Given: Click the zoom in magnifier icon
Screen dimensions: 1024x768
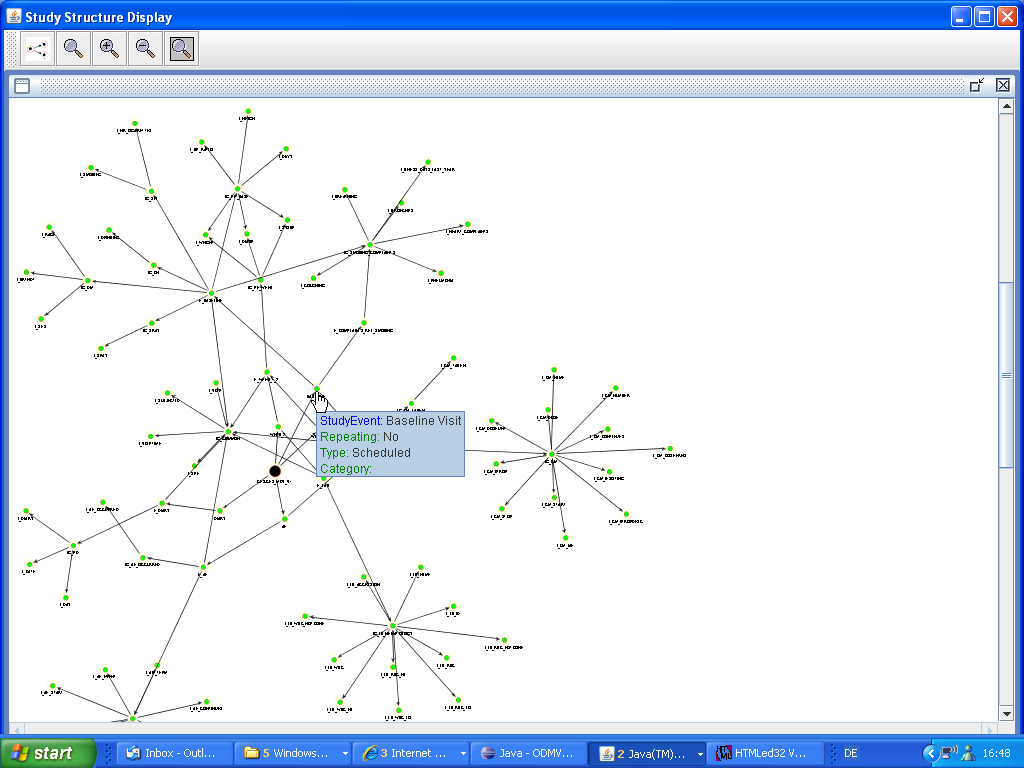Looking at the screenshot, I should 110,48.
